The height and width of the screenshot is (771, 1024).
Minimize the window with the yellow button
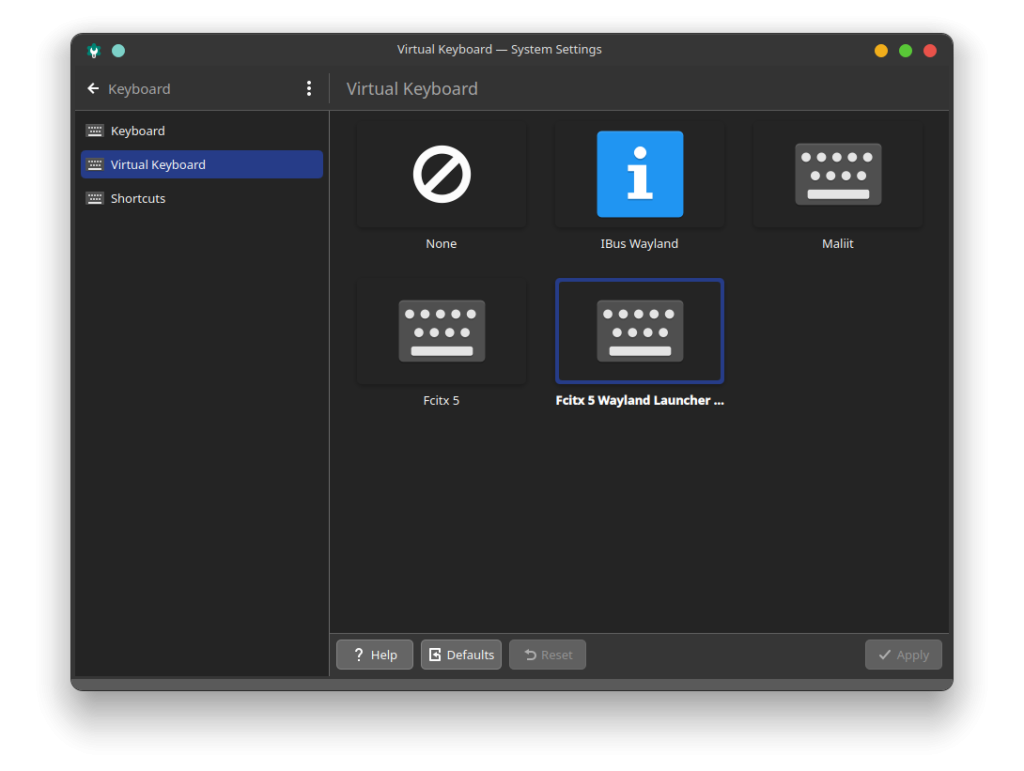coord(881,50)
